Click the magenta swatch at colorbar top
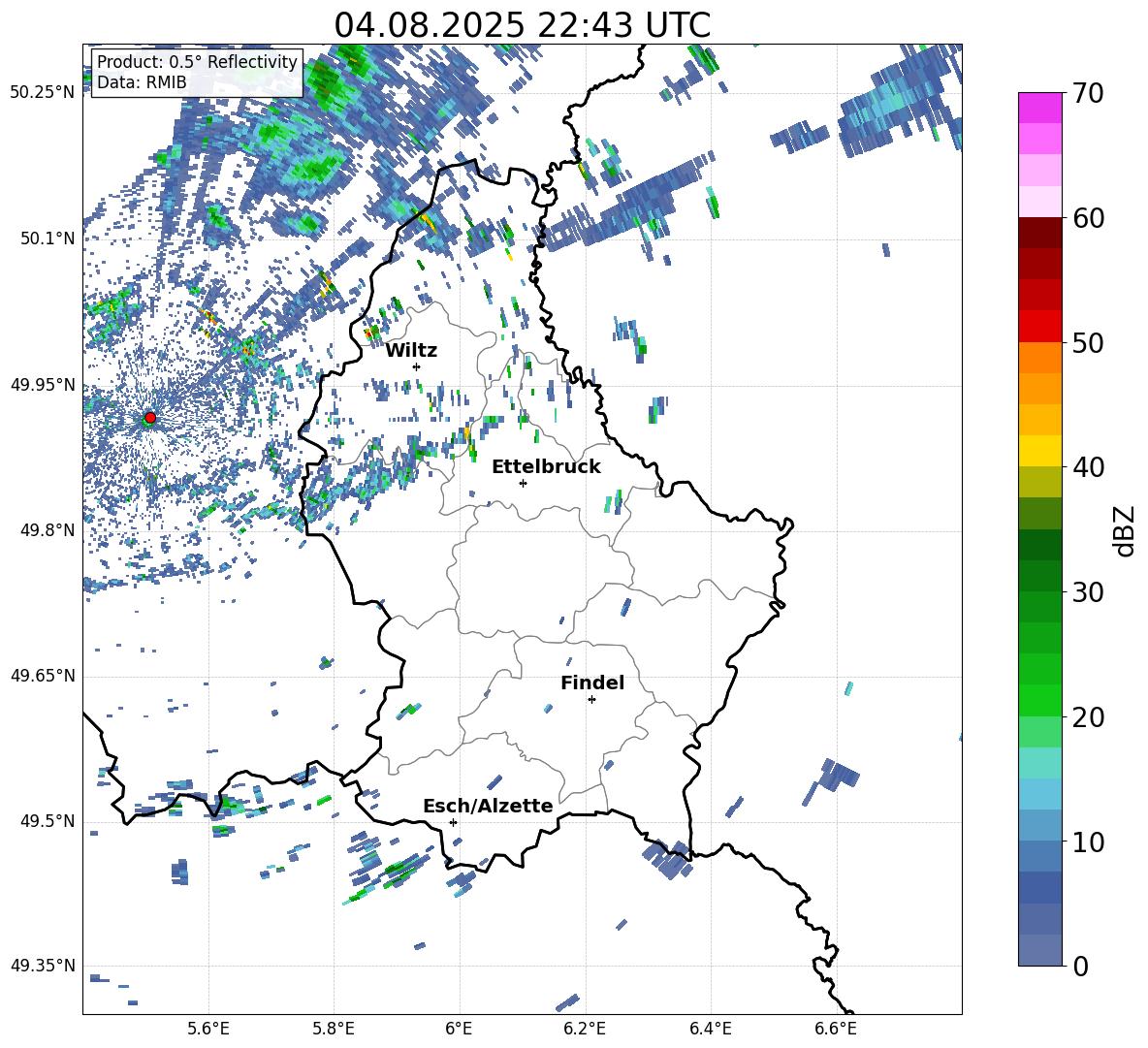 point(1039,108)
